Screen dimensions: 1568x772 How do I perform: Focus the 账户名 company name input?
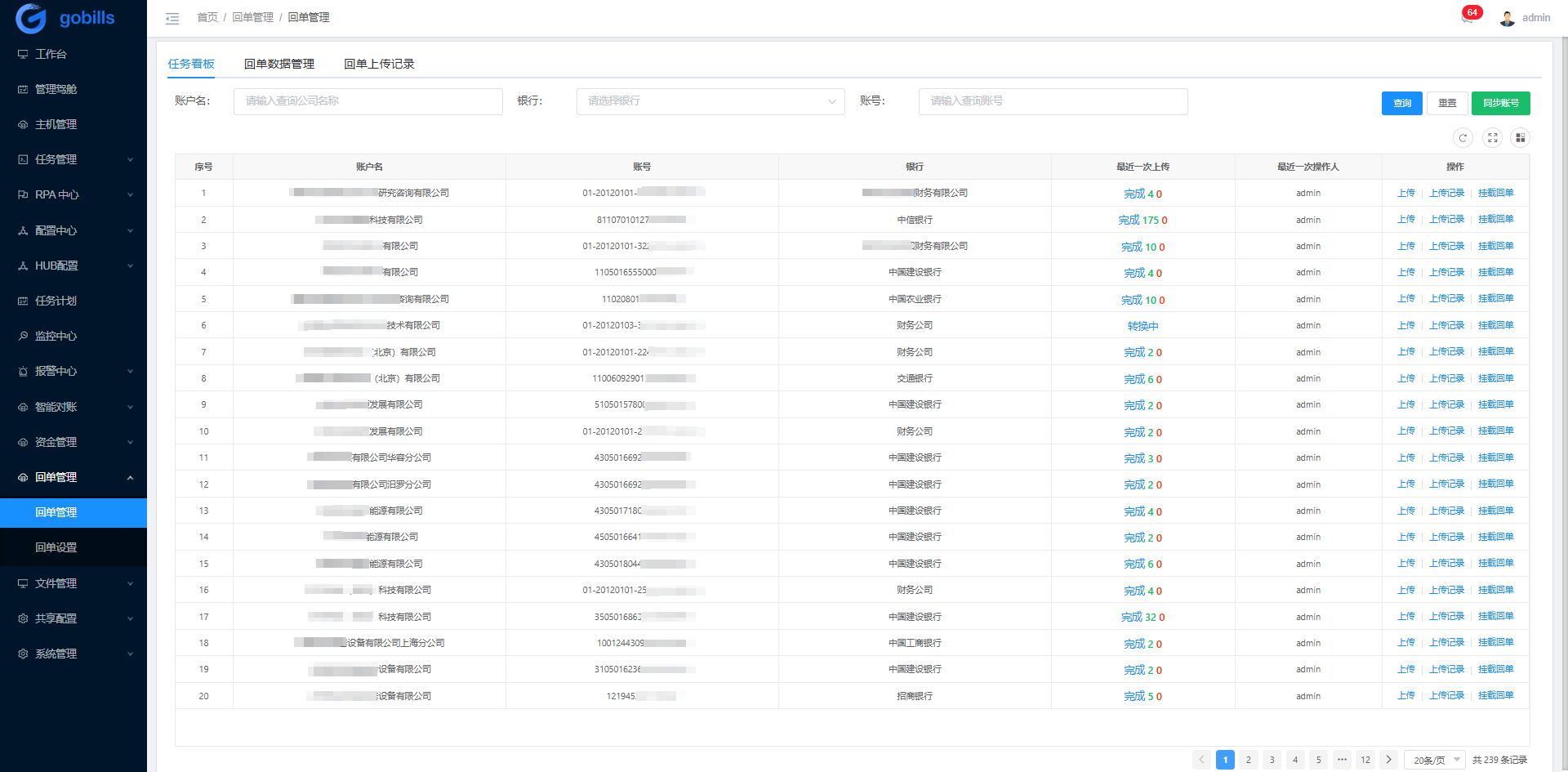click(367, 101)
